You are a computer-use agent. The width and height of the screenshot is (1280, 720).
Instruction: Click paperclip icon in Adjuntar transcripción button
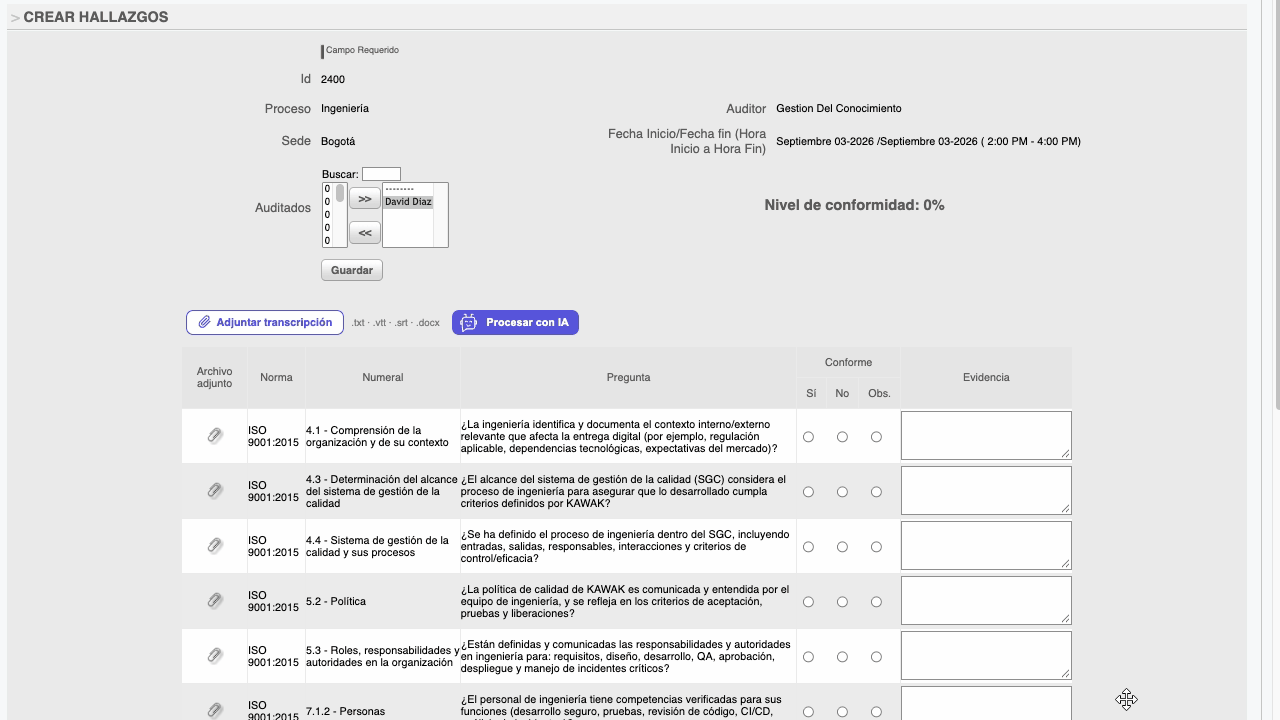tap(204, 322)
